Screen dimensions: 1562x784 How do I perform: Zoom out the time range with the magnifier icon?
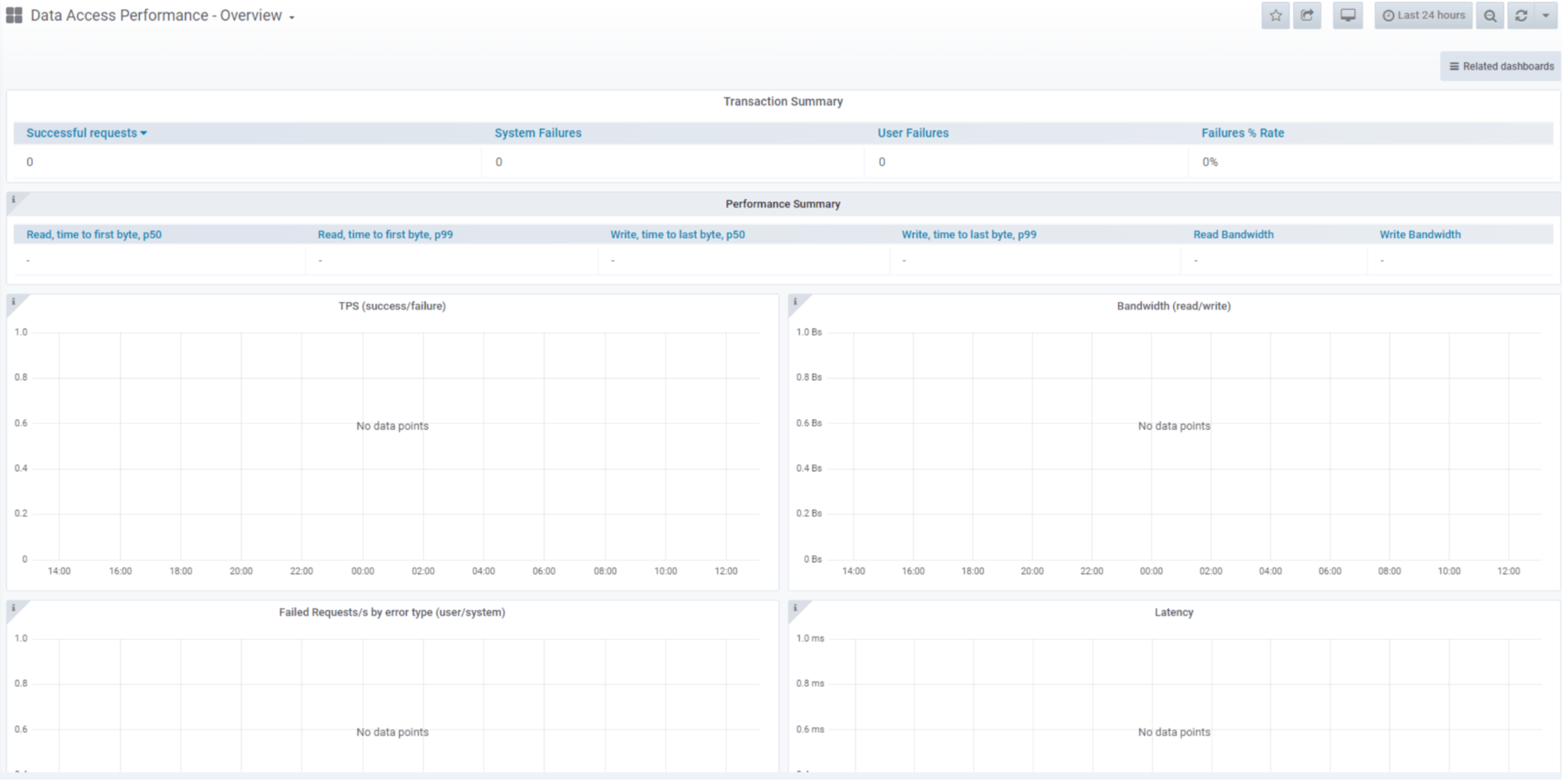click(x=1490, y=15)
